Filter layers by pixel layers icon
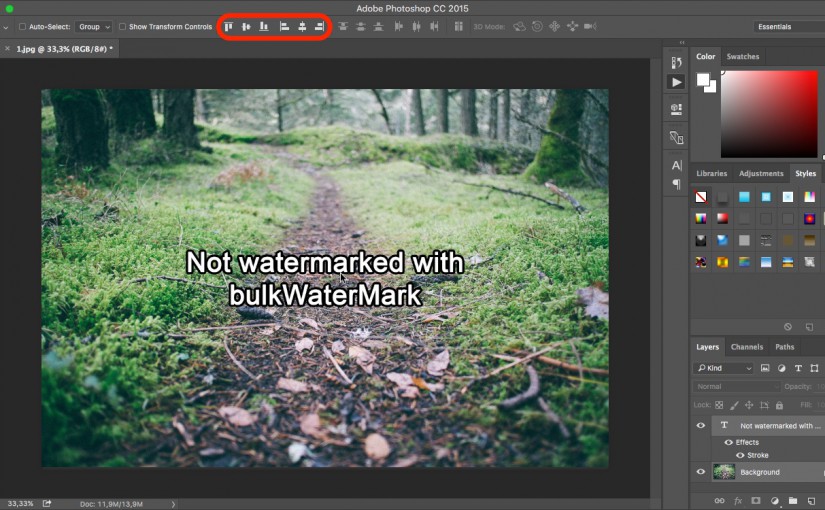The width and height of the screenshot is (825, 510). pyautogui.click(x=765, y=368)
